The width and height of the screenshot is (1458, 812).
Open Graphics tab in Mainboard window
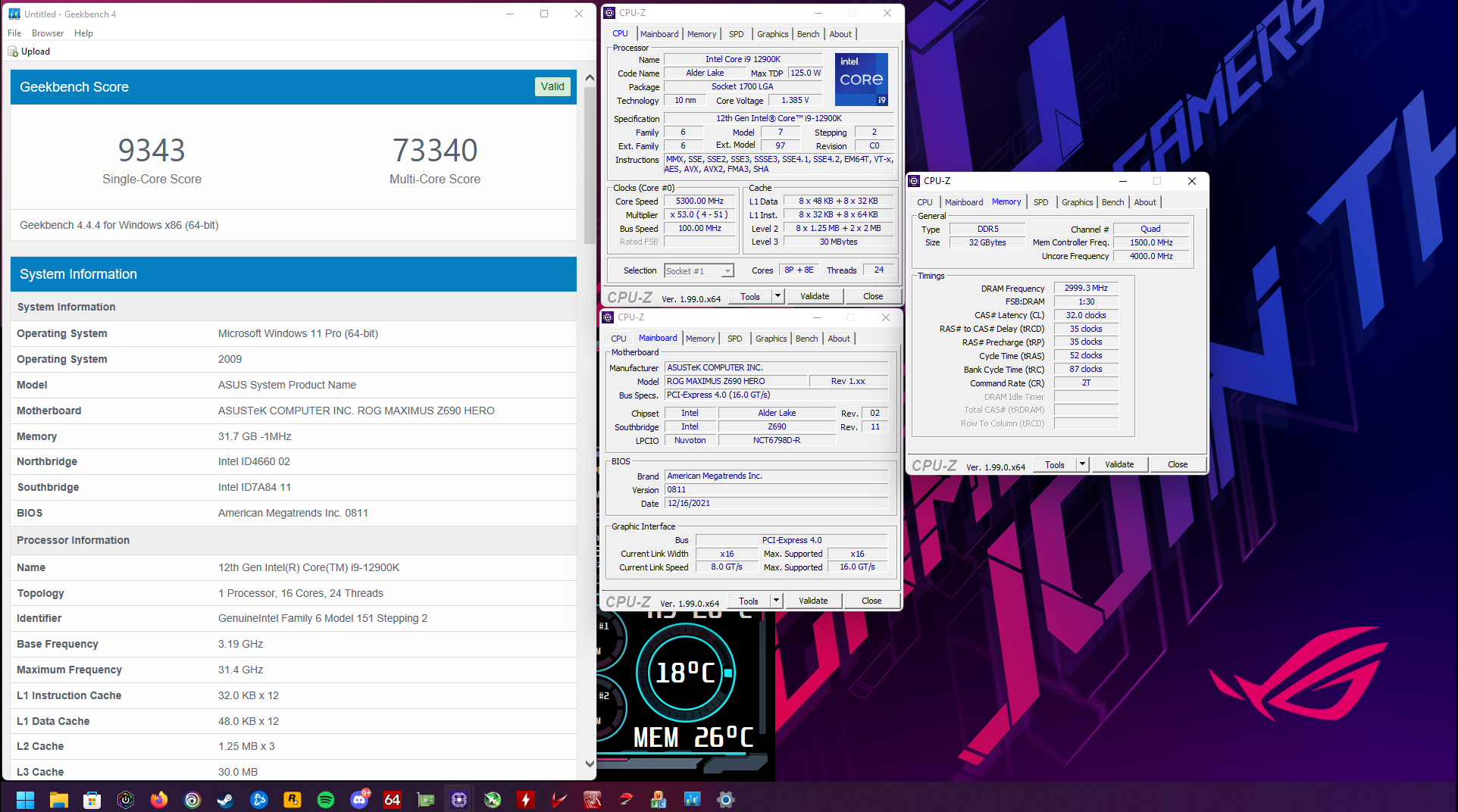[x=771, y=339]
